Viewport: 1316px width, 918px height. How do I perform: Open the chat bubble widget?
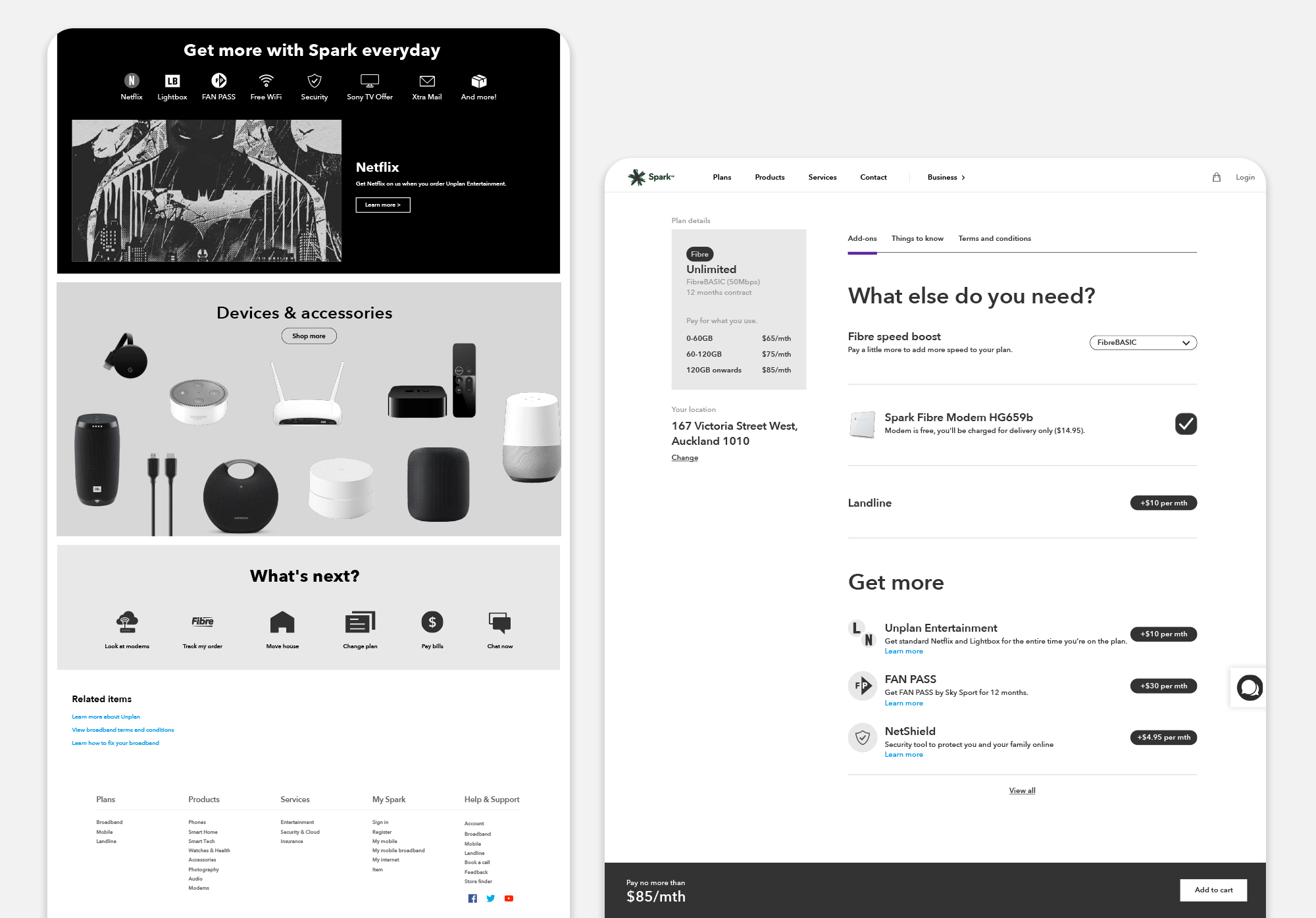tap(1249, 688)
